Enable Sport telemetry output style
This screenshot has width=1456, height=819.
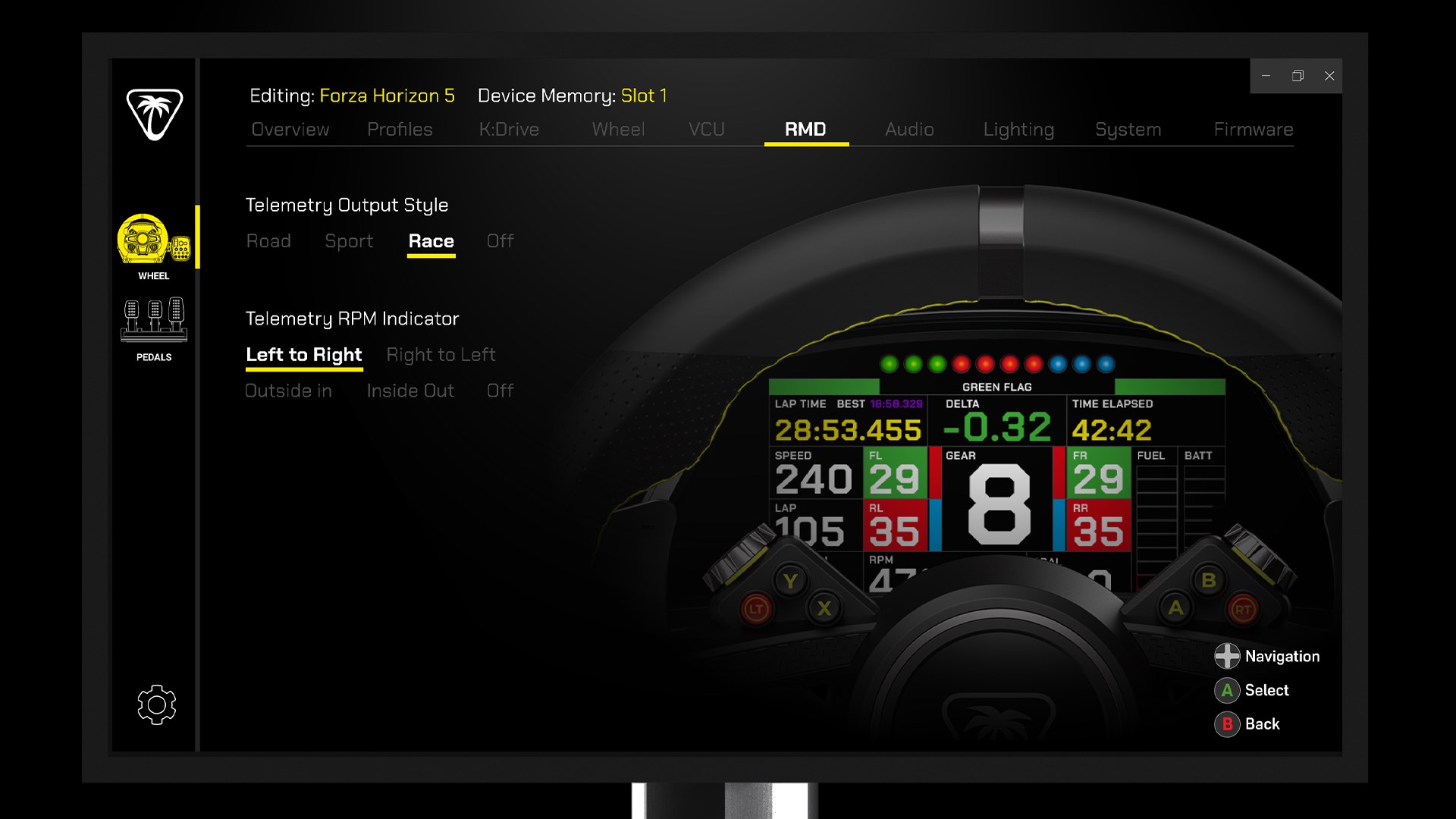click(349, 241)
